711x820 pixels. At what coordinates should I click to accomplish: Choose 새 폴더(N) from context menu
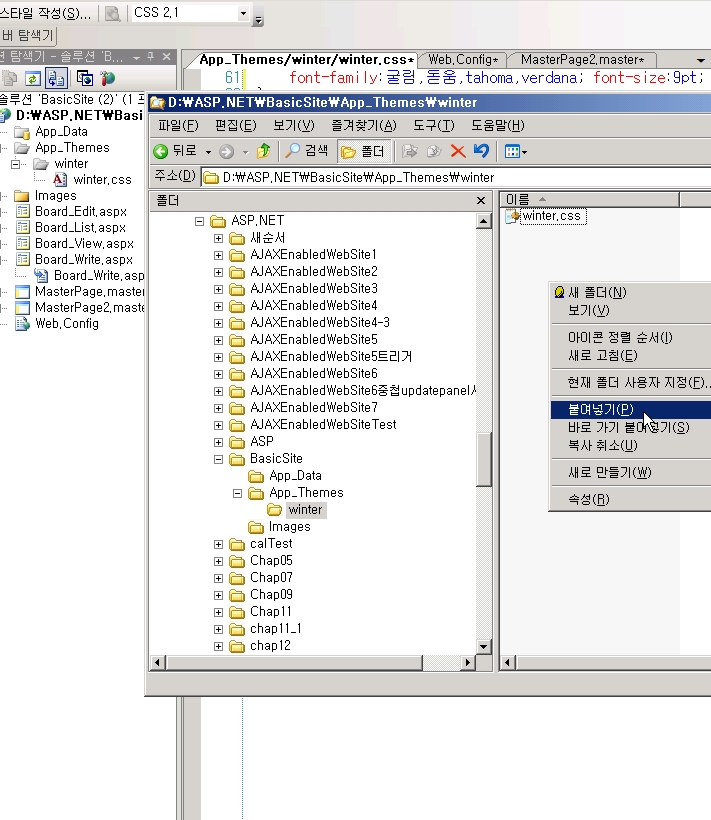[631, 292]
